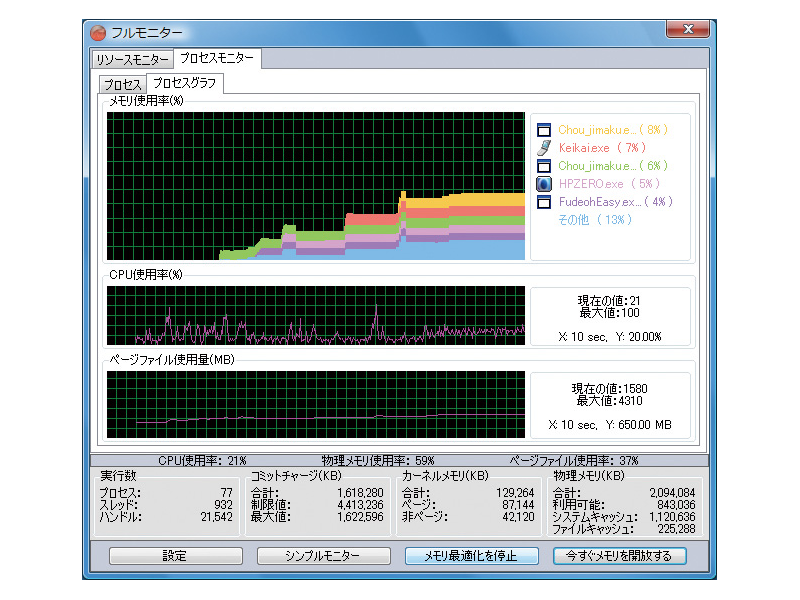This screenshot has width=800, height=600.
Task: Click inside the メモリ使用率 stacked graph
Action: click(x=315, y=185)
